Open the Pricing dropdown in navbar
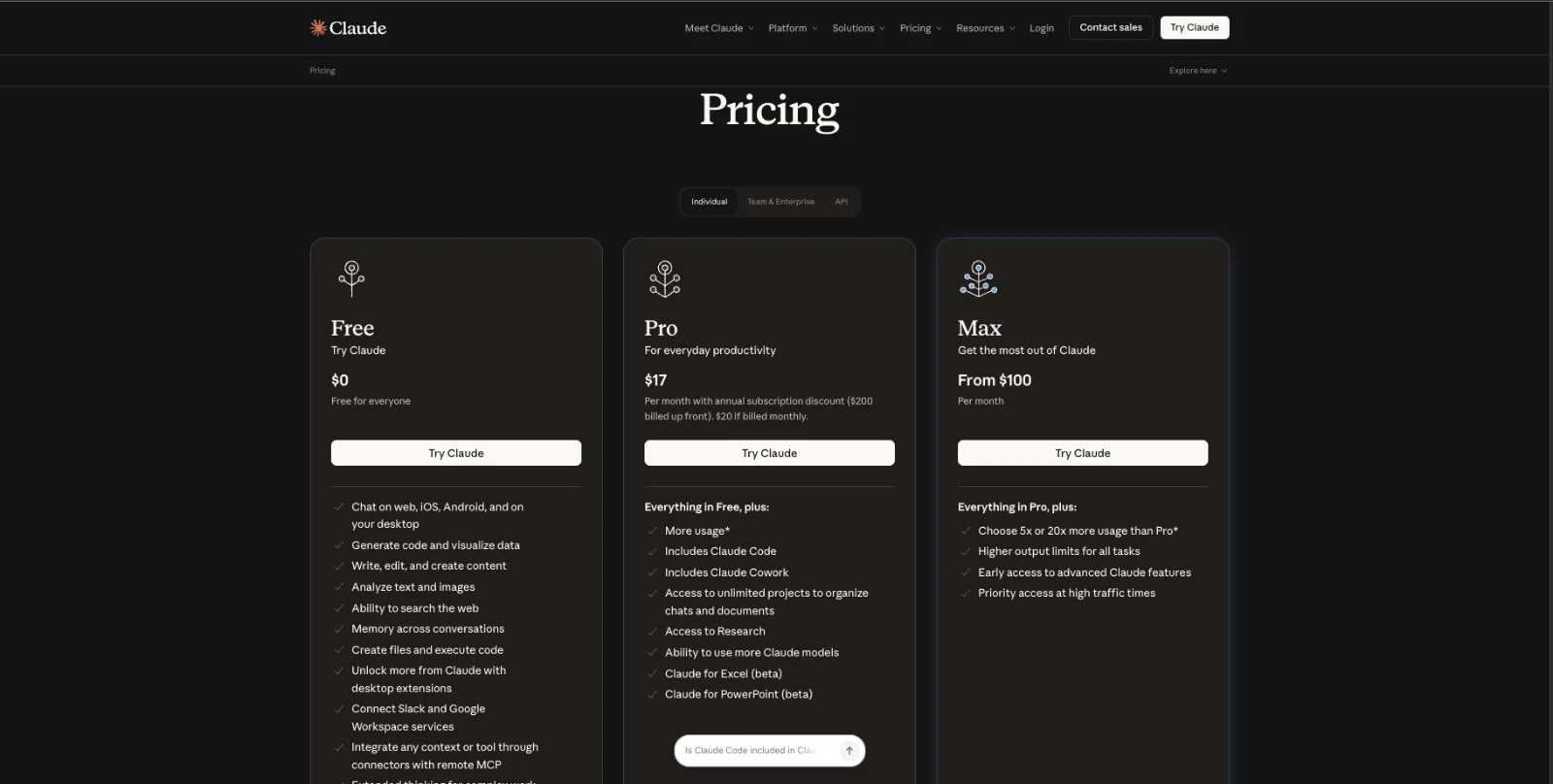This screenshot has width=1553, height=784. tap(920, 28)
